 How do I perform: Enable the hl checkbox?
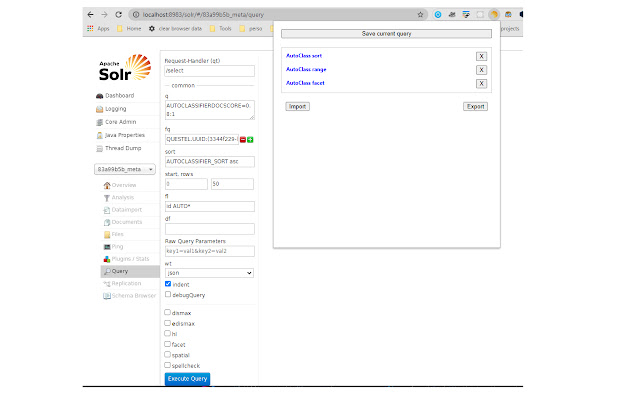coord(167,333)
